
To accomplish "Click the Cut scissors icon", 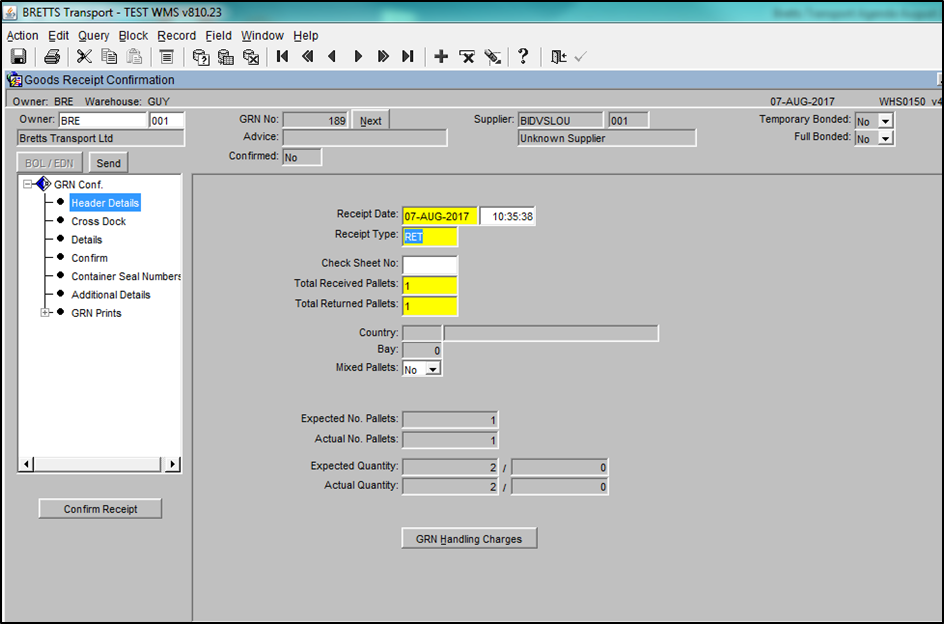I will (x=84, y=57).
